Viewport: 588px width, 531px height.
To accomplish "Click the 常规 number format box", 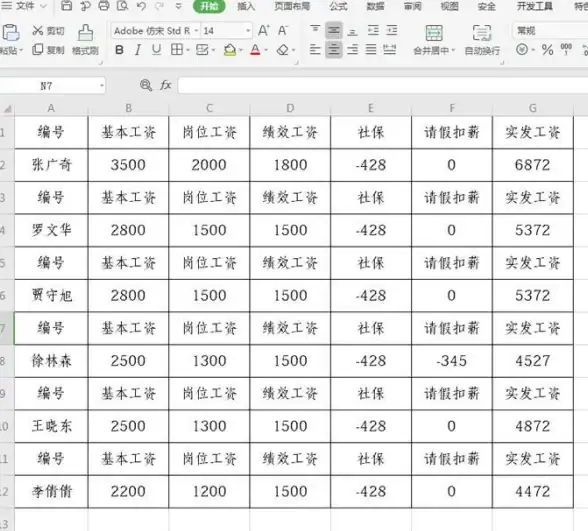I will click(550, 31).
